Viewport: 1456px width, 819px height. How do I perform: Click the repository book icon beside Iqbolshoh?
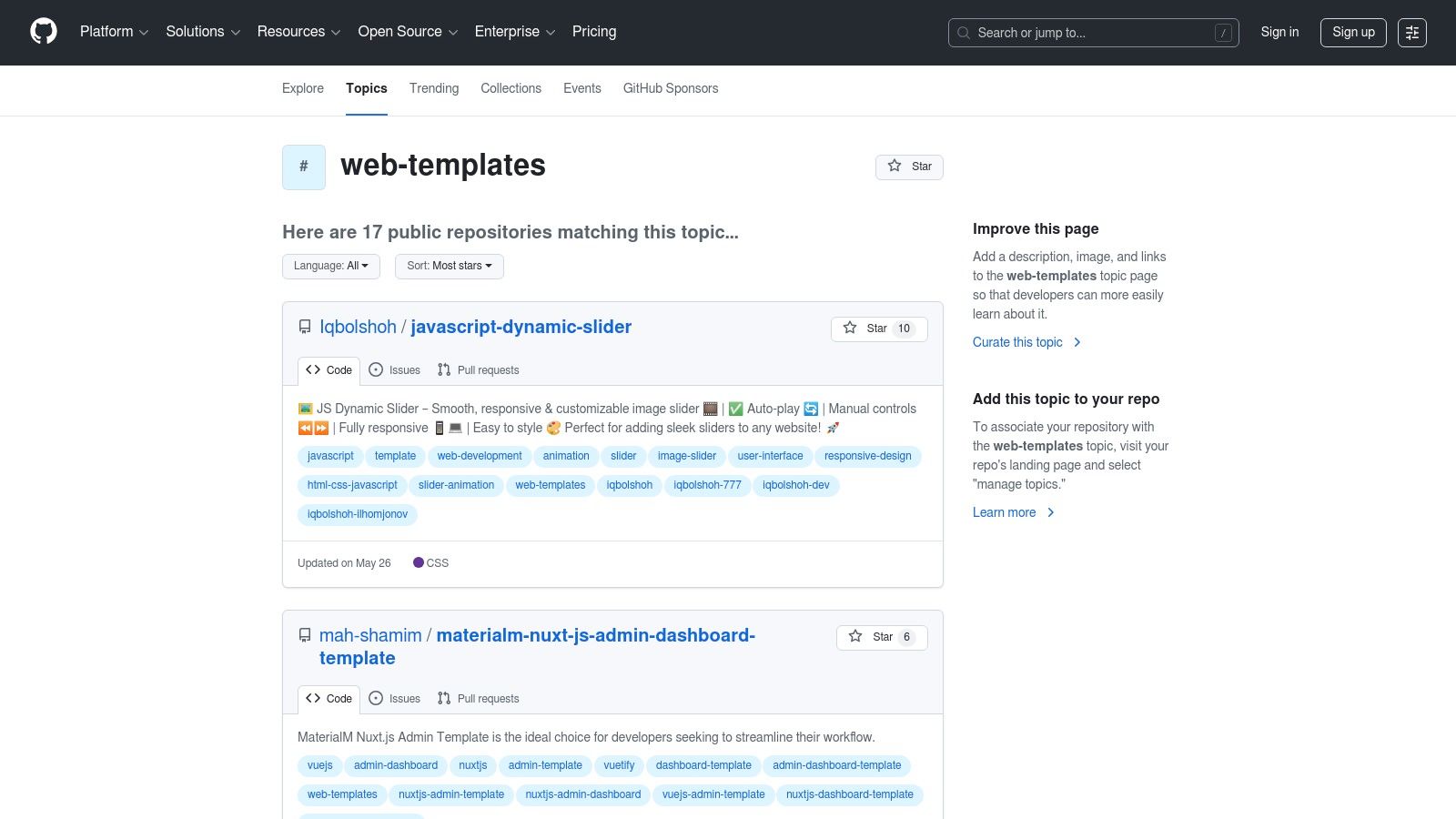pos(304,327)
